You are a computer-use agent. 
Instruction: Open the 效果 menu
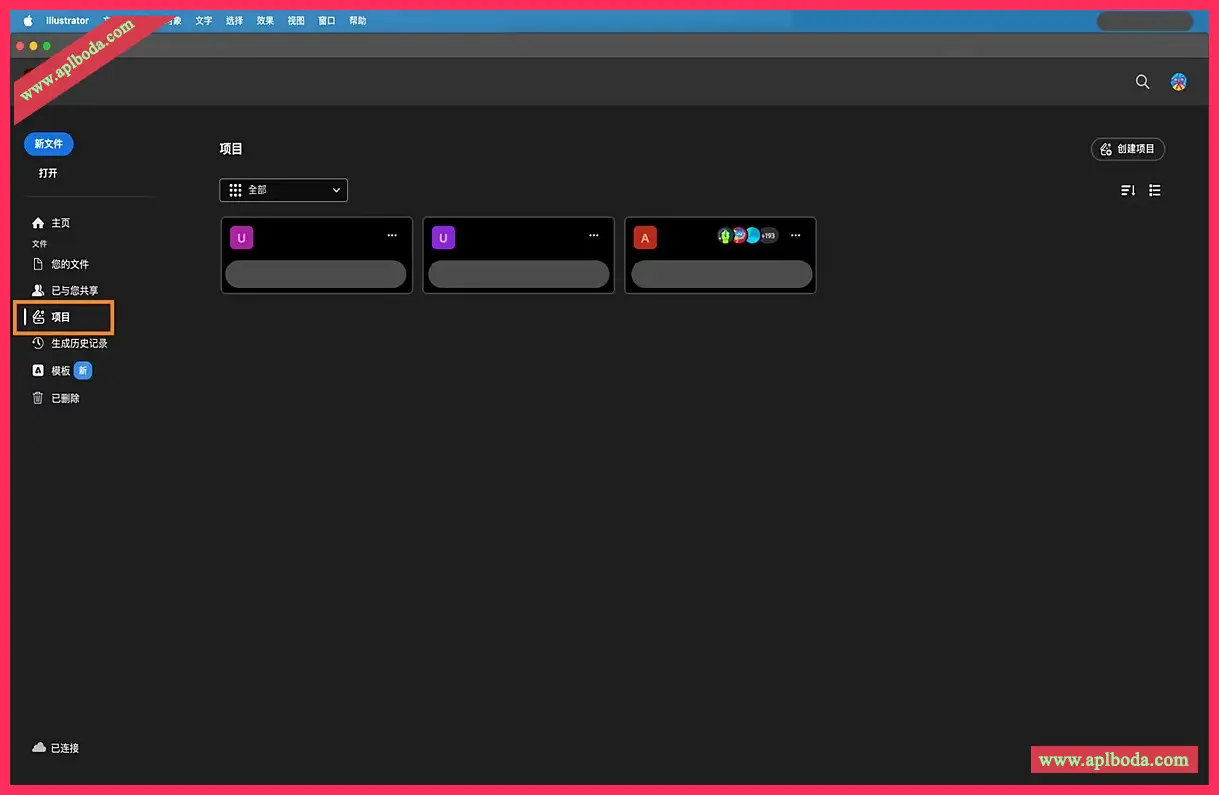[265, 20]
